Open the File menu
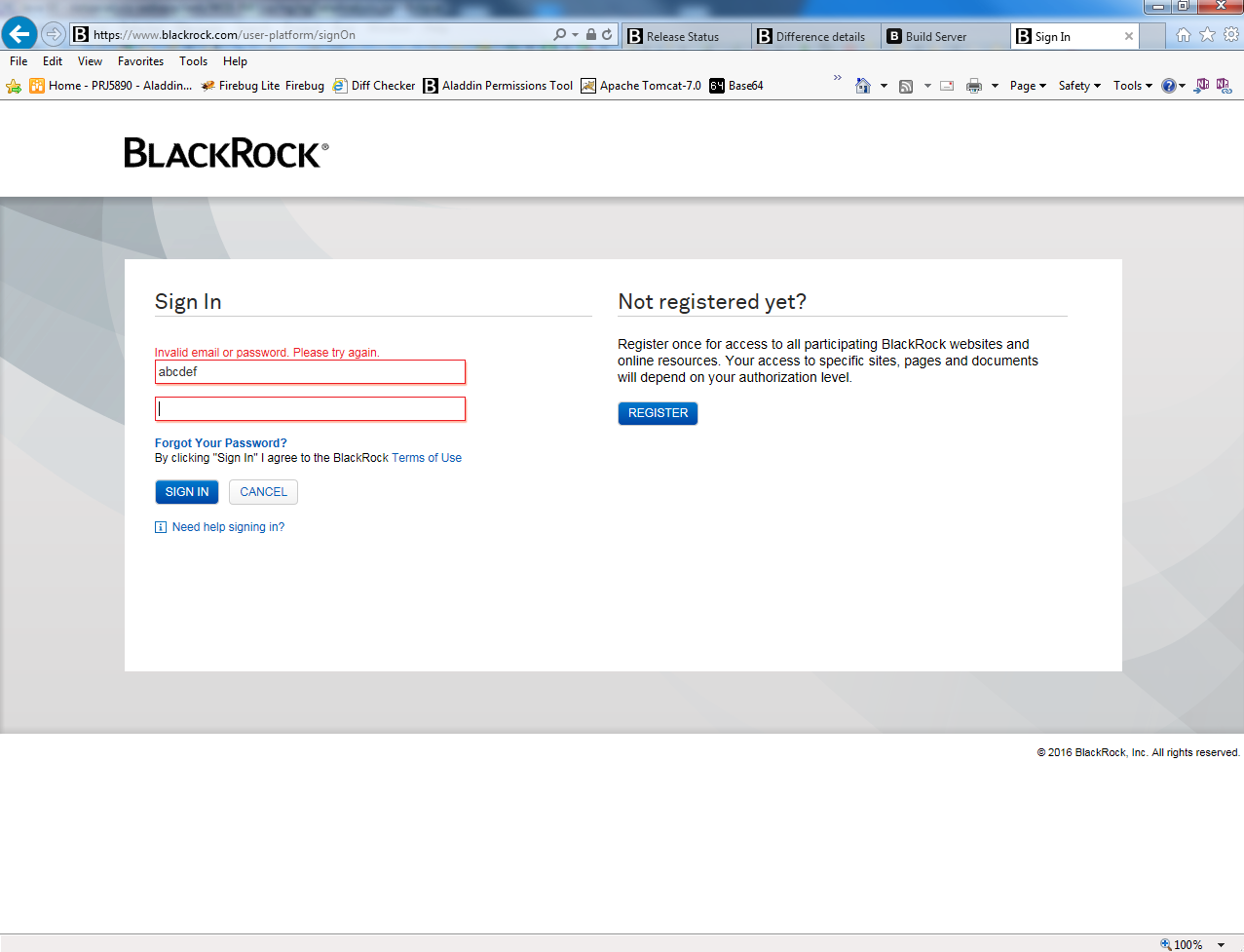 pos(19,61)
